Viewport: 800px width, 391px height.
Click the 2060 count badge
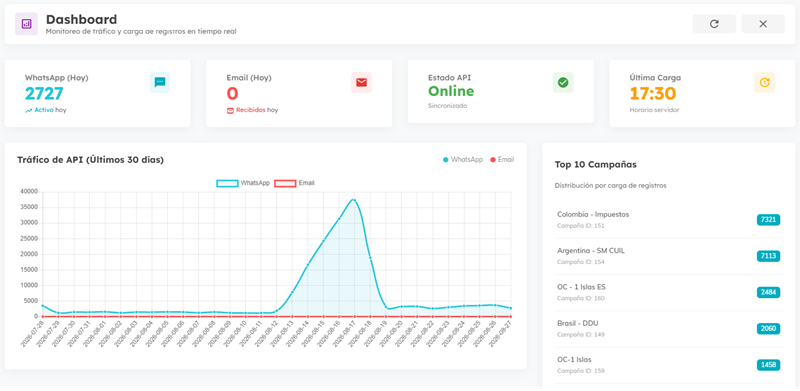768,329
